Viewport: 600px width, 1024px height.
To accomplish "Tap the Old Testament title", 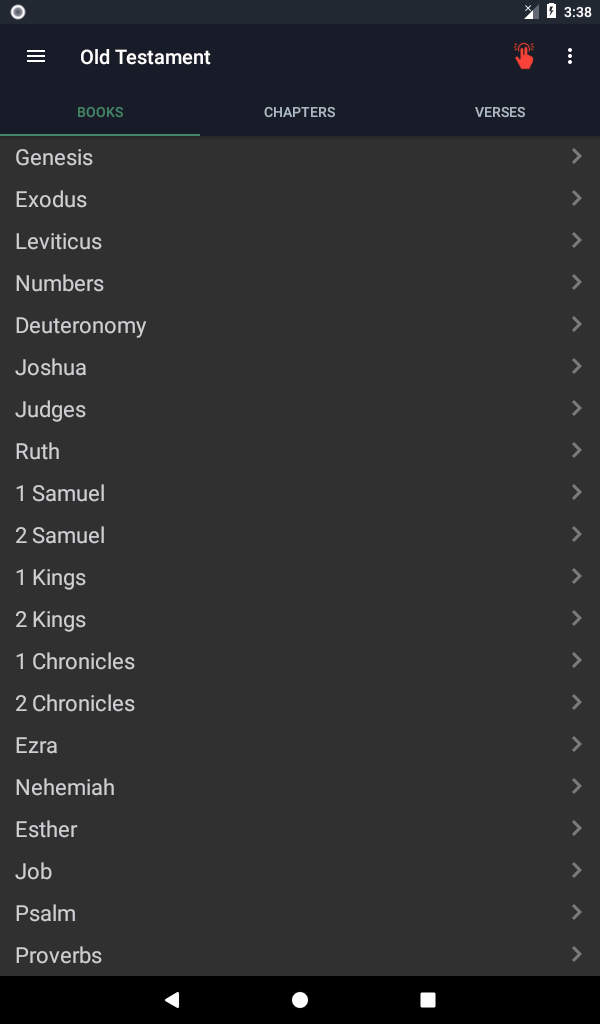I will point(145,57).
